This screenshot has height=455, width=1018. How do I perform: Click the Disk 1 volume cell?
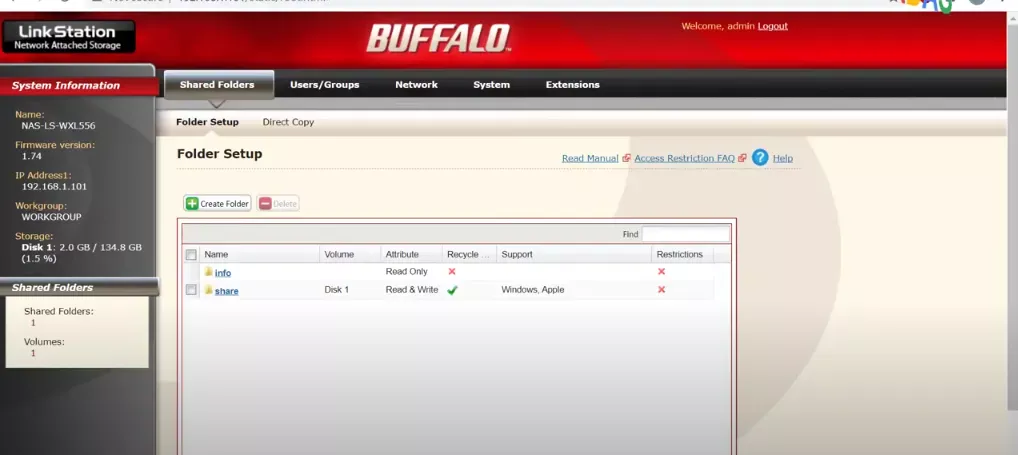pyautogui.click(x=336, y=289)
